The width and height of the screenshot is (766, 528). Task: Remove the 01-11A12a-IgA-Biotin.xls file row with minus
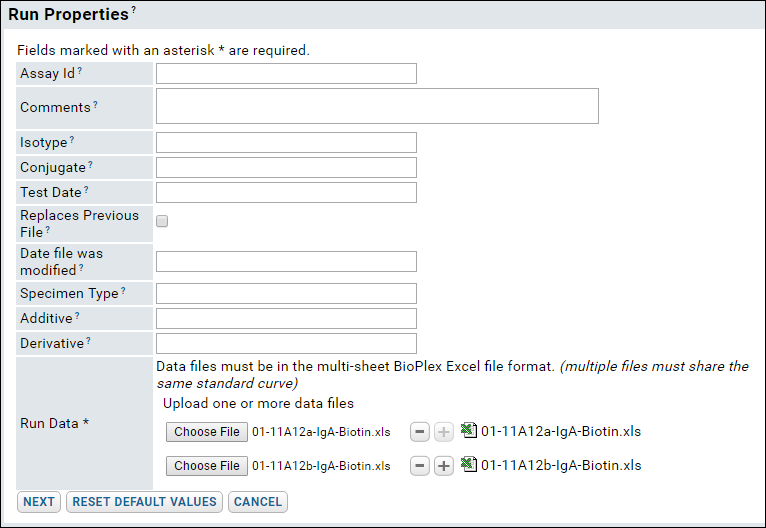click(420, 432)
